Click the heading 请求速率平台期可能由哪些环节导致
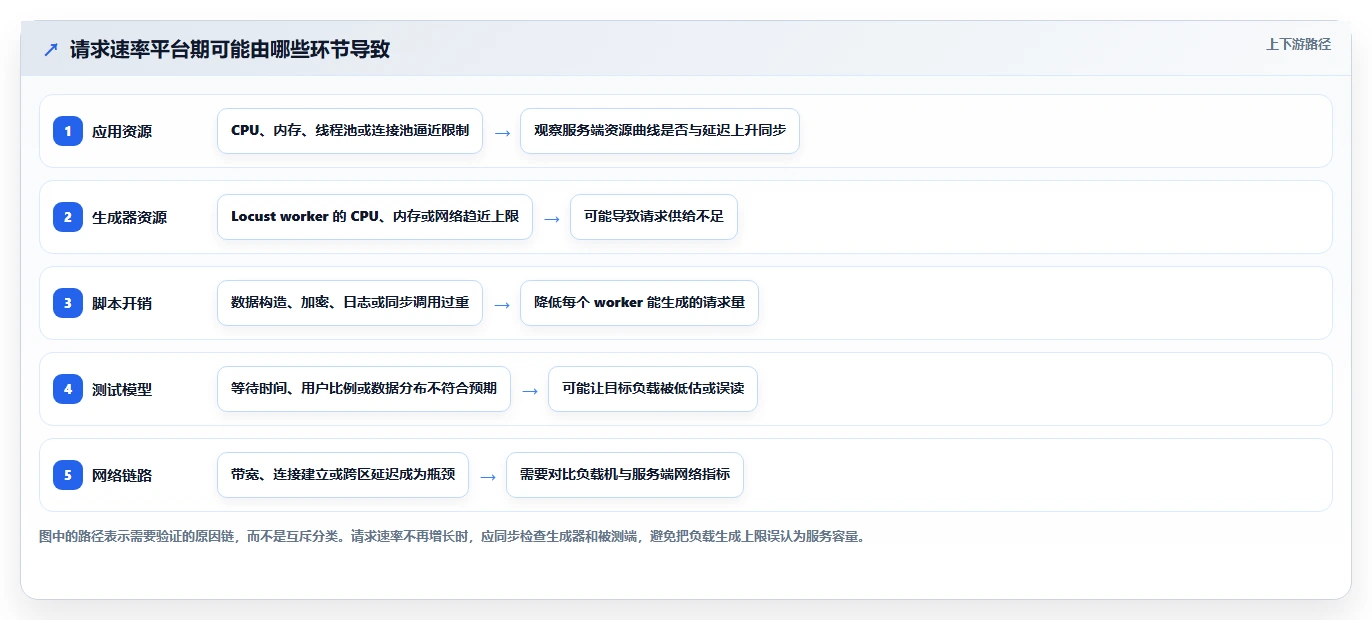Image resolution: width=1372 pixels, height=620 pixels. (230, 49)
